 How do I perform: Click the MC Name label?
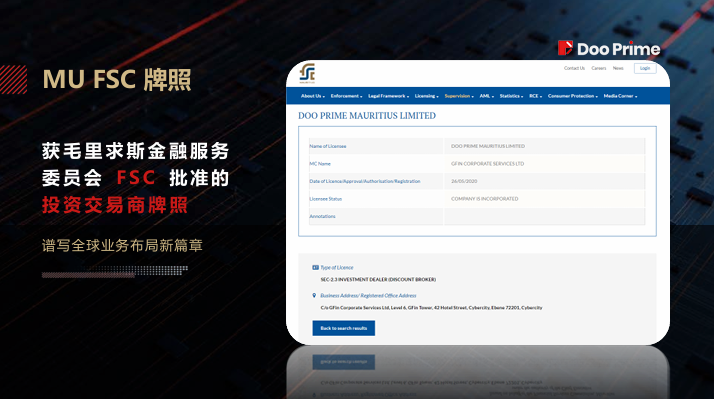(x=320, y=164)
